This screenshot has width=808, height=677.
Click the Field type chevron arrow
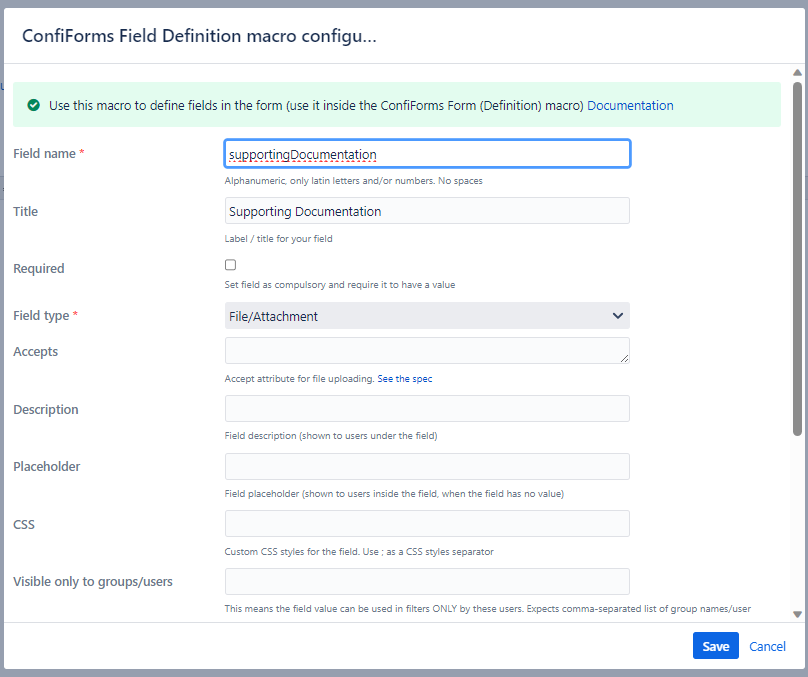tap(617, 316)
